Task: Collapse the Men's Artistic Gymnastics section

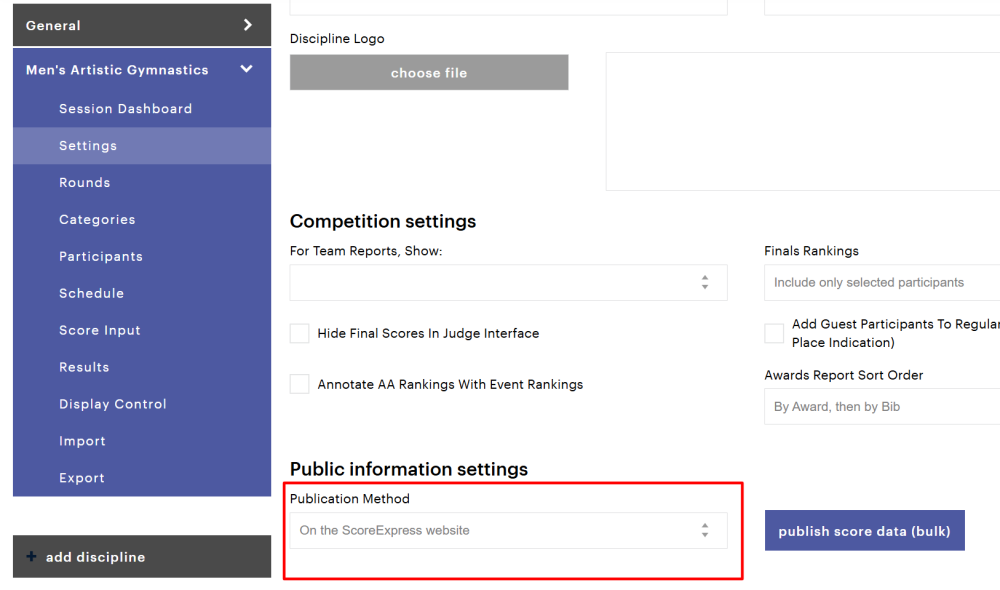Action: click(x=247, y=69)
